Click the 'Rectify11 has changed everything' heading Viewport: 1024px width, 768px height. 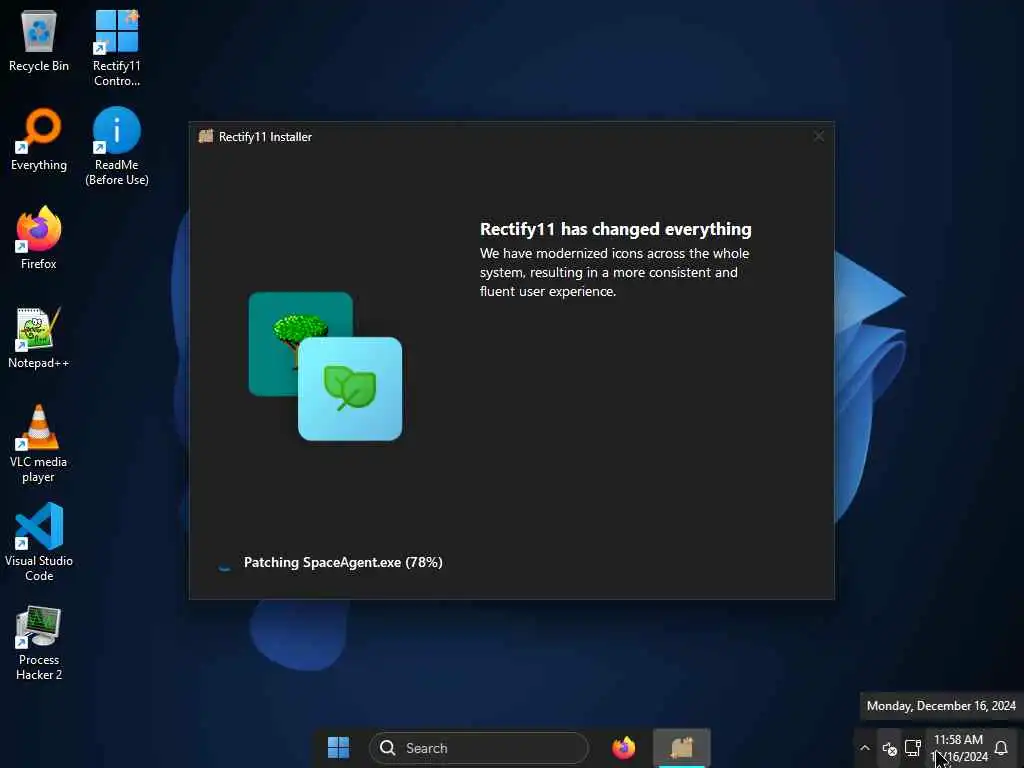pyautogui.click(x=615, y=229)
